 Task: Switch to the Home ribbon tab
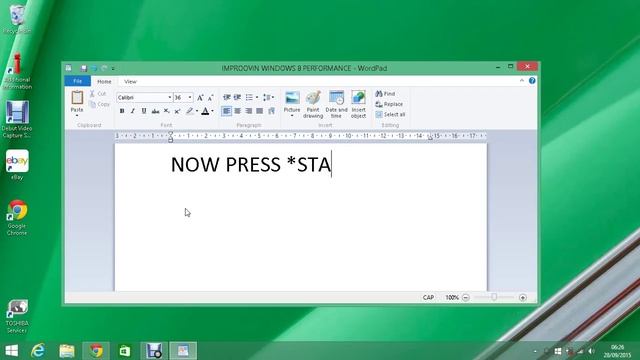[x=104, y=82]
